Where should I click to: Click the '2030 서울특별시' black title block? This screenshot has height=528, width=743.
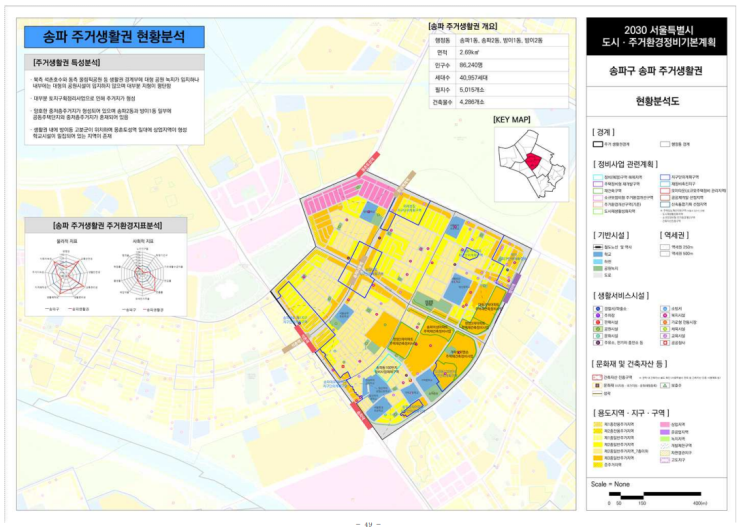click(x=656, y=36)
